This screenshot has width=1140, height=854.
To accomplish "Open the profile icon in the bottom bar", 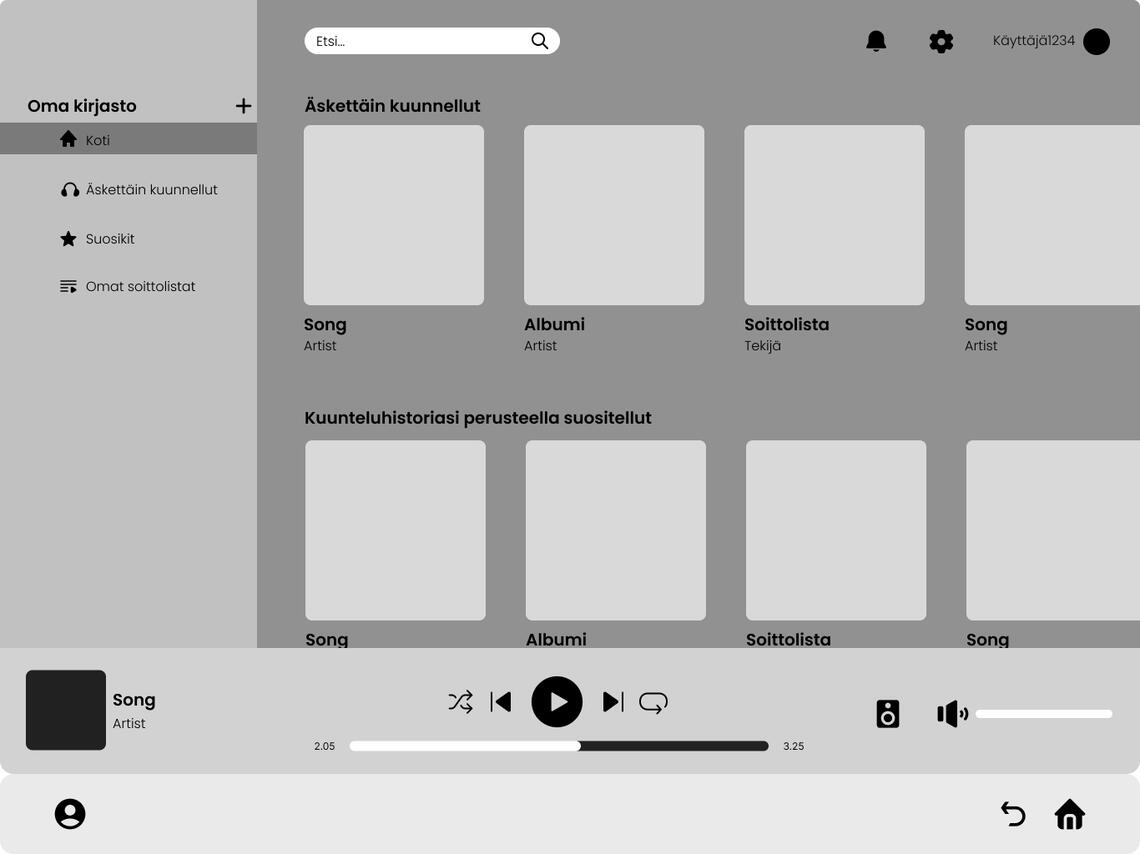I will point(70,814).
